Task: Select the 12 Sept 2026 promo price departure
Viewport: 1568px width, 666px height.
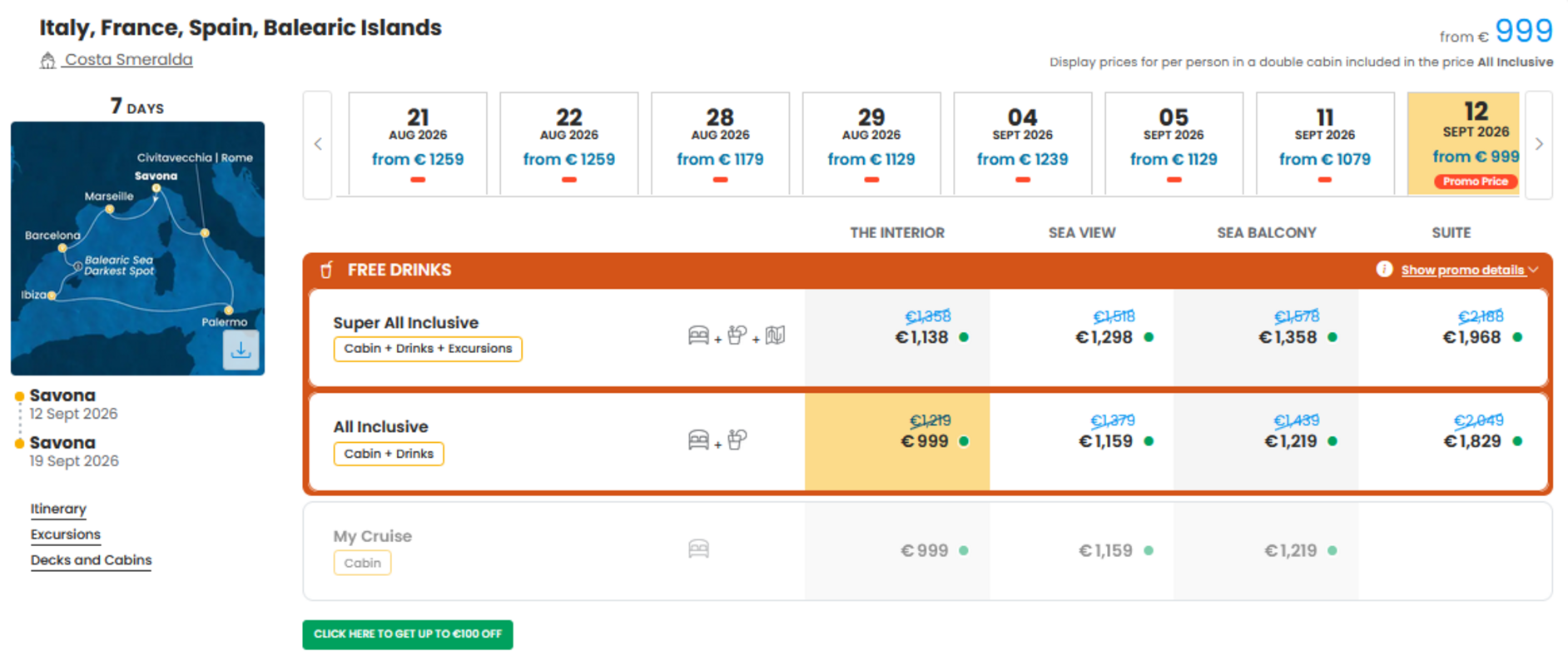Action: click(x=1464, y=144)
